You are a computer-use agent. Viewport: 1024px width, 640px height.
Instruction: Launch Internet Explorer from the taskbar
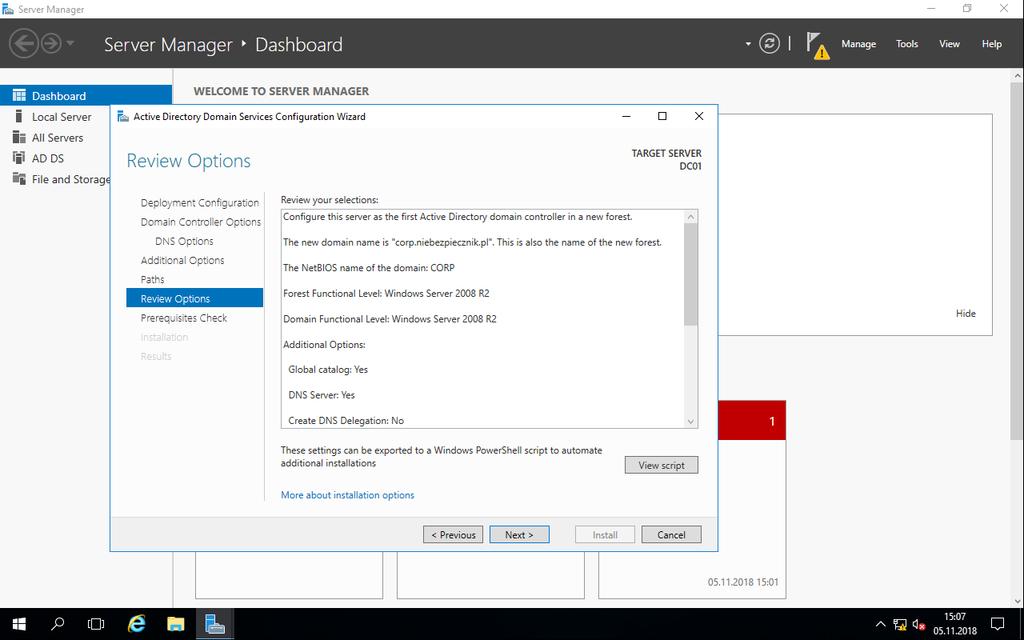pos(136,624)
